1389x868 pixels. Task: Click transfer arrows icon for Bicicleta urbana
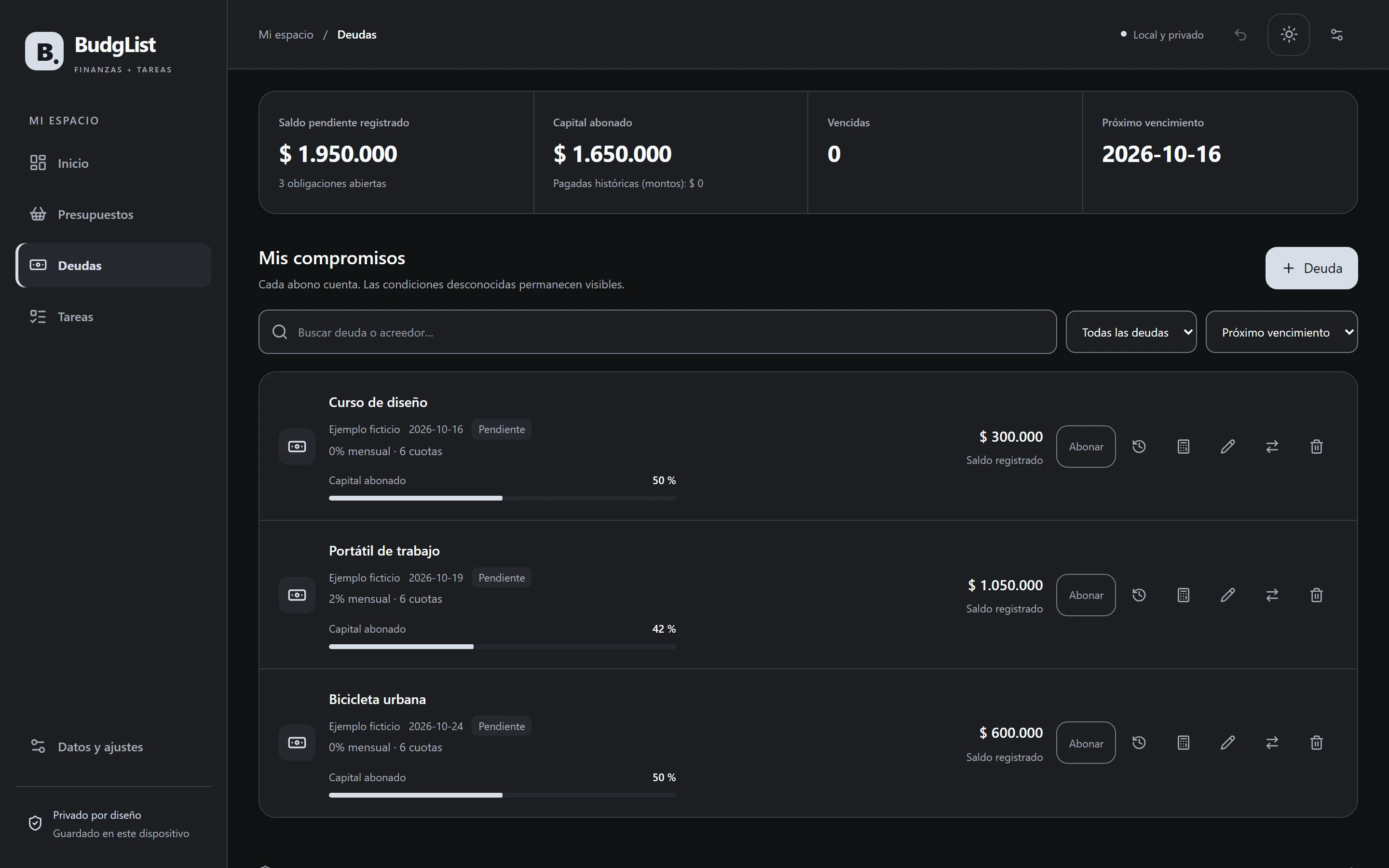[1272, 743]
